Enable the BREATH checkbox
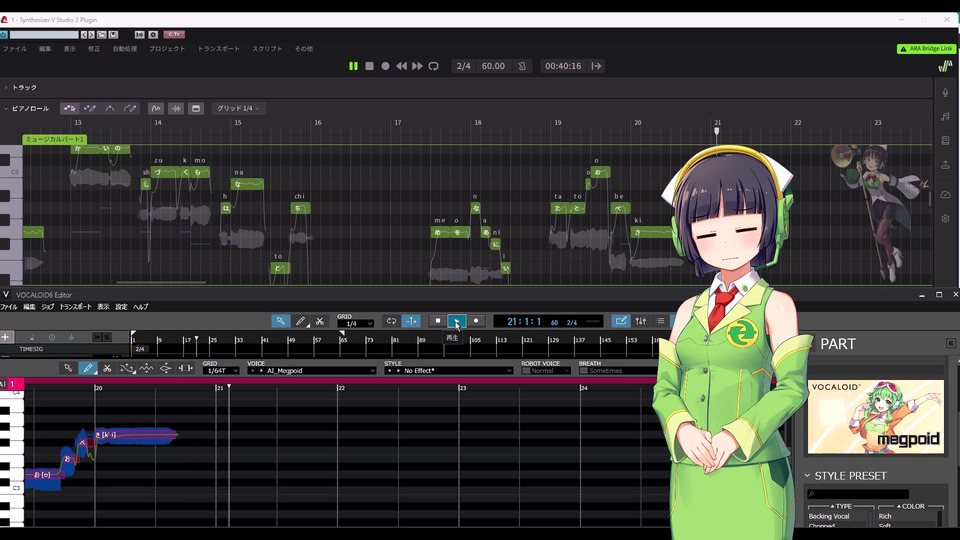This screenshot has width=960, height=540. point(583,371)
